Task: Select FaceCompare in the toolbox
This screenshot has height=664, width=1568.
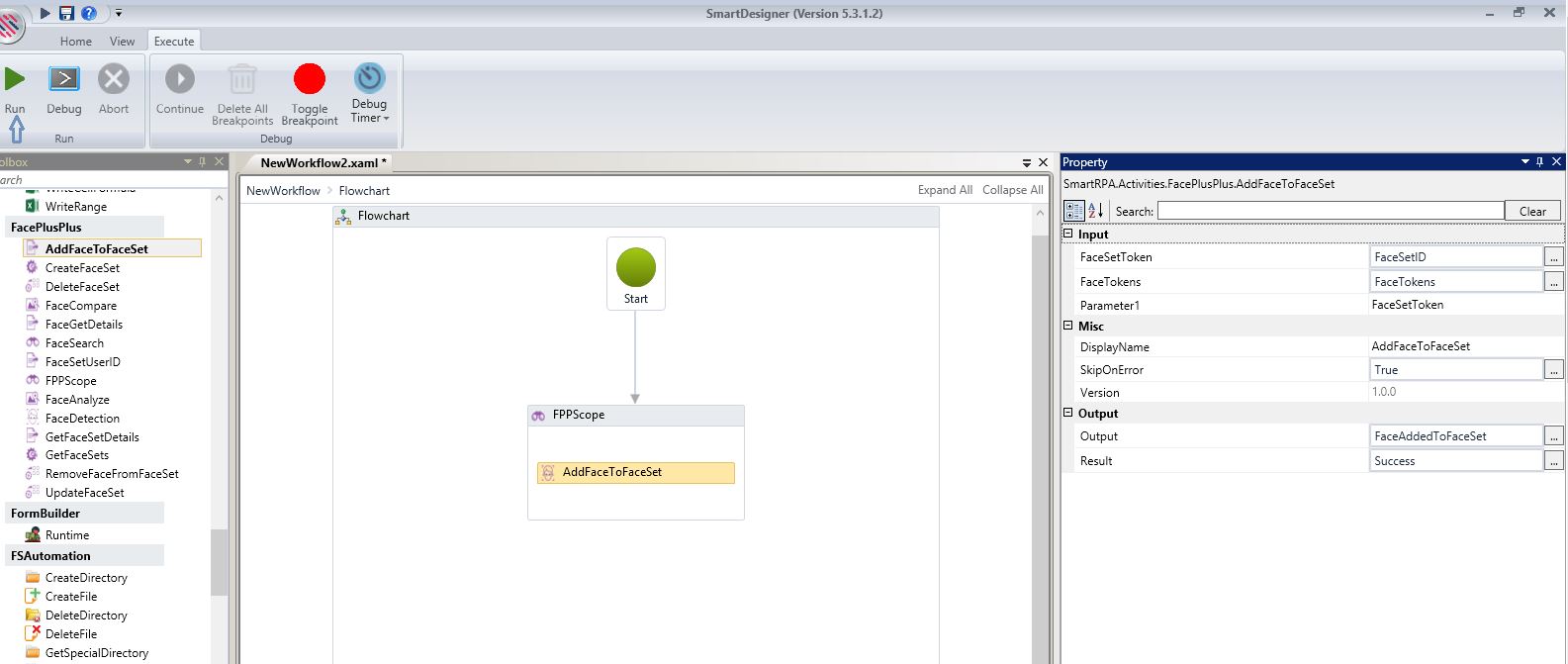Action: coord(81,306)
